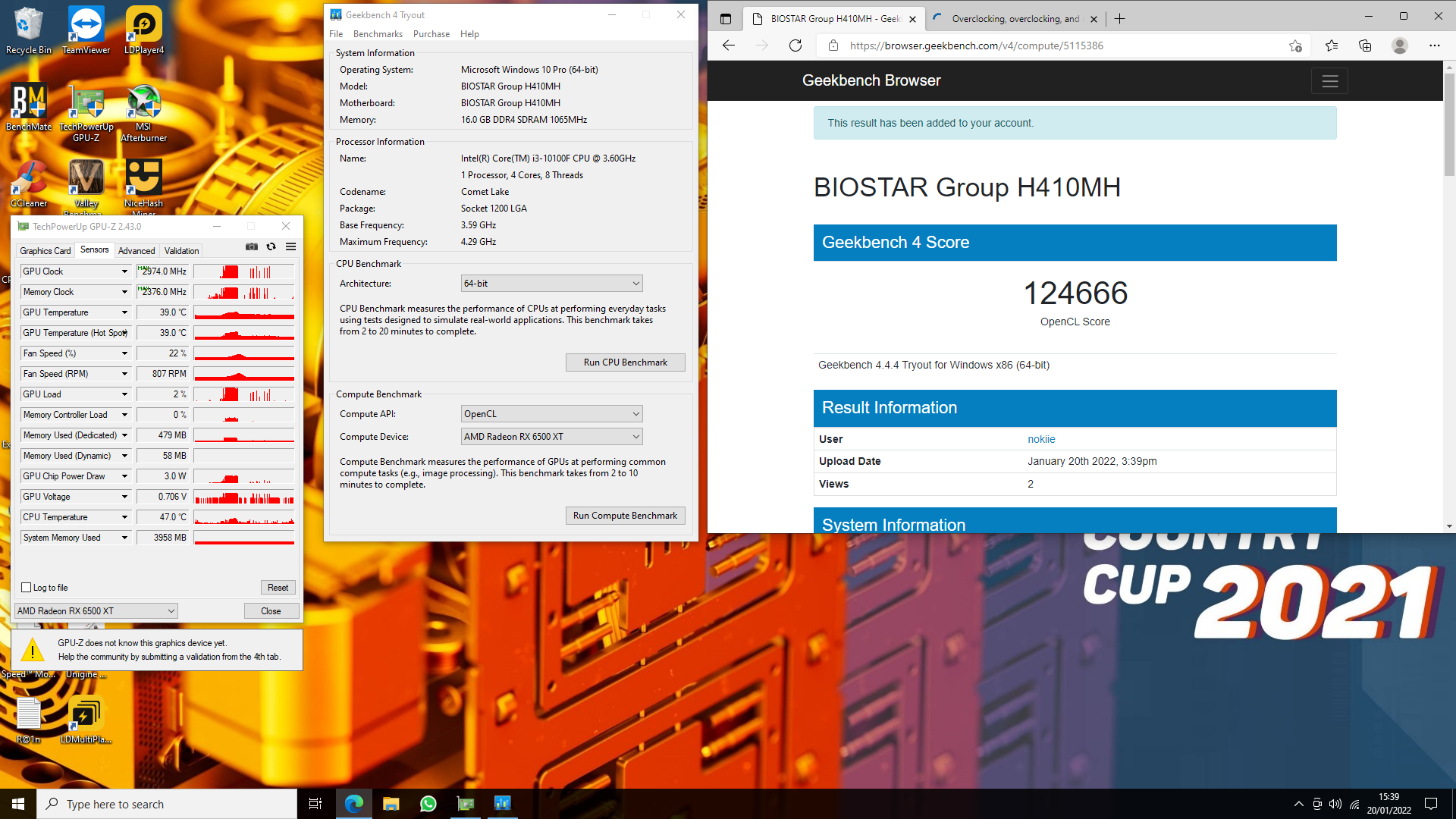Open File Explorer from the taskbar
This screenshot has width=1456, height=819.
click(391, 804)
